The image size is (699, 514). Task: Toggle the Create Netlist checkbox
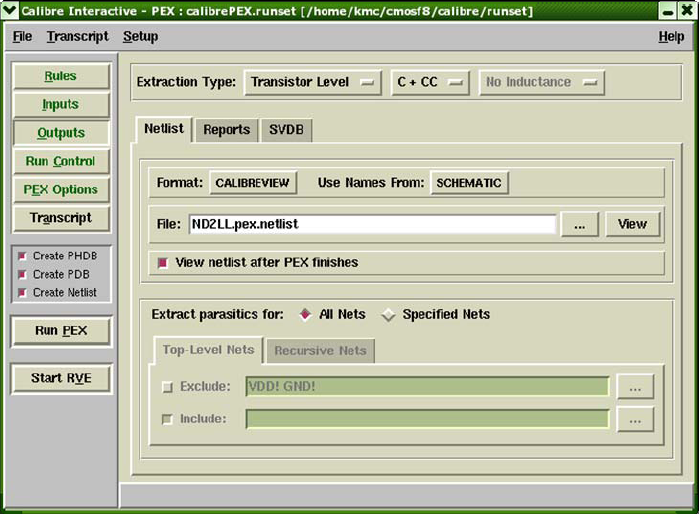(x=22, y=292)
